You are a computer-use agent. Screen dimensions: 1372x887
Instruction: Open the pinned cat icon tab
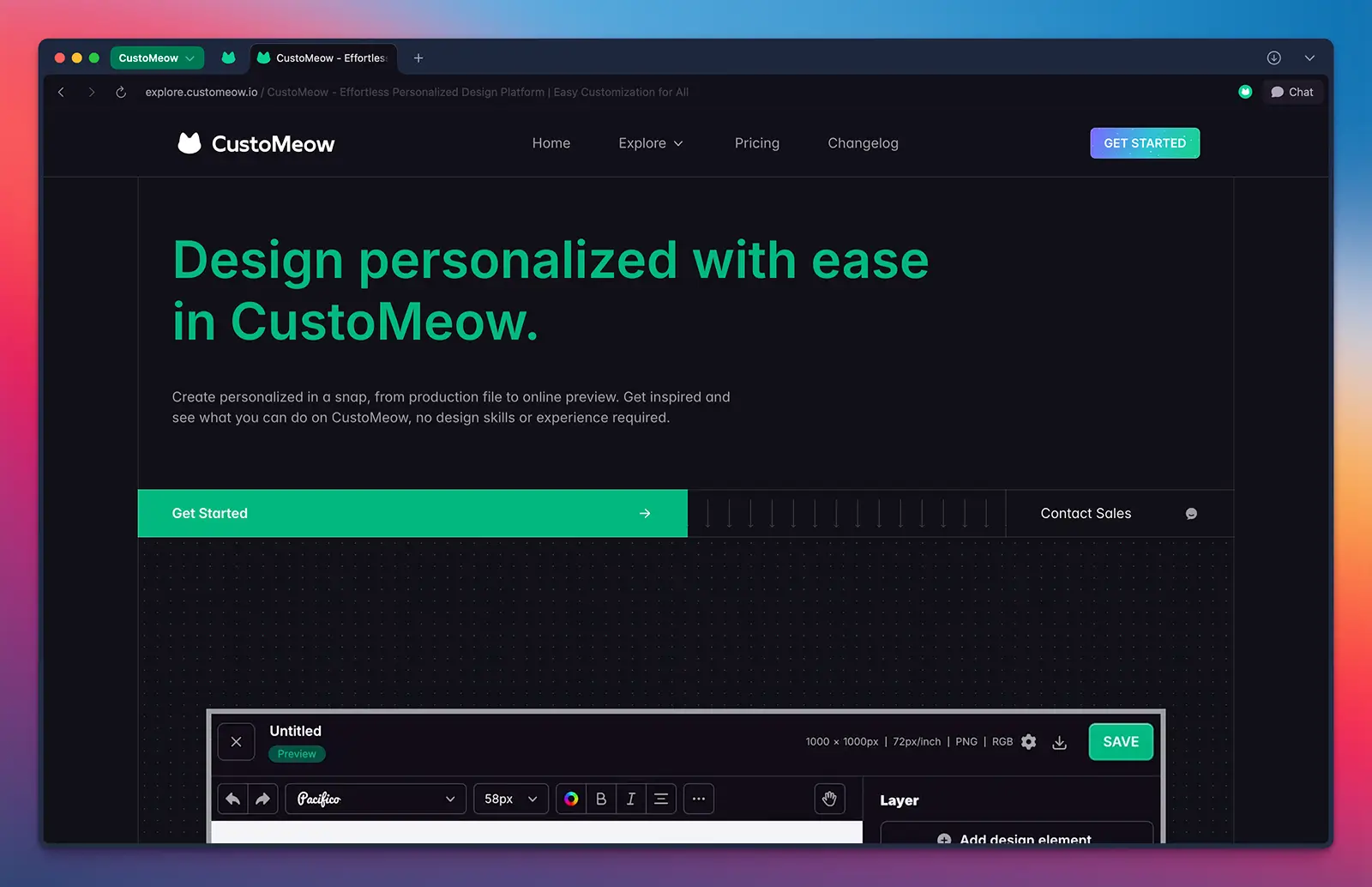click(x=228, y=57)
